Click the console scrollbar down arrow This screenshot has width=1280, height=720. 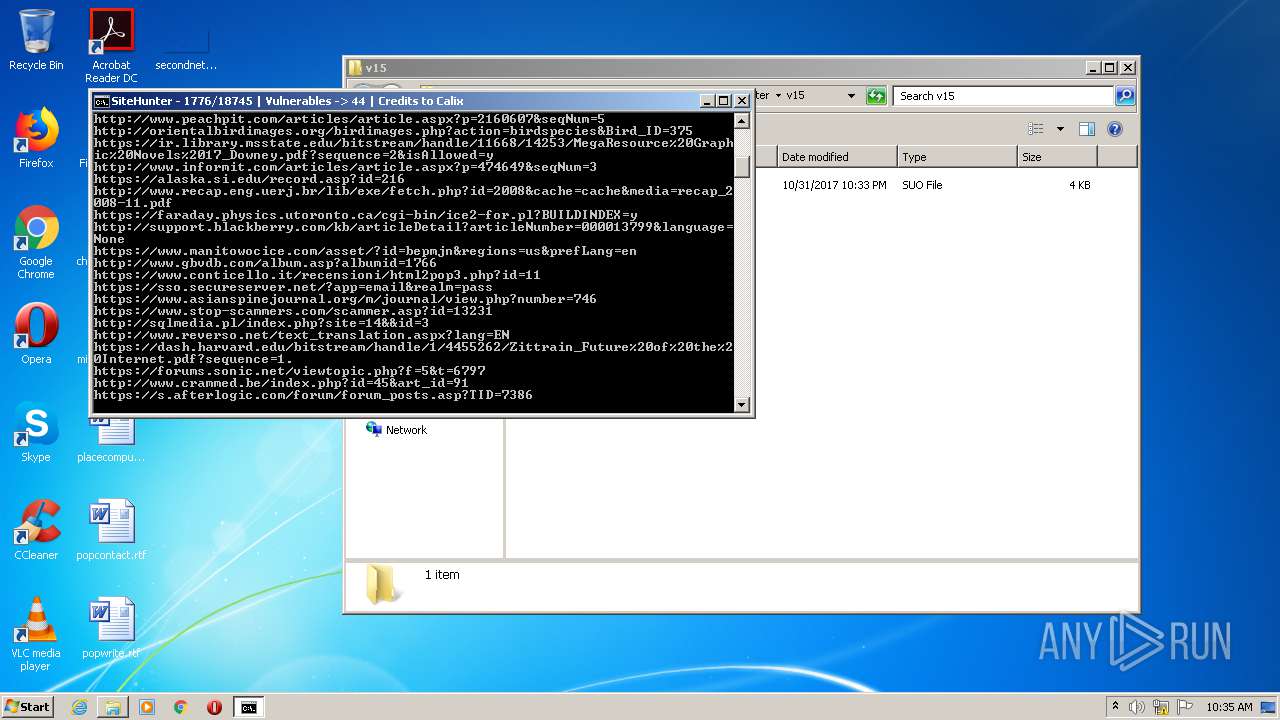[742, 405]
